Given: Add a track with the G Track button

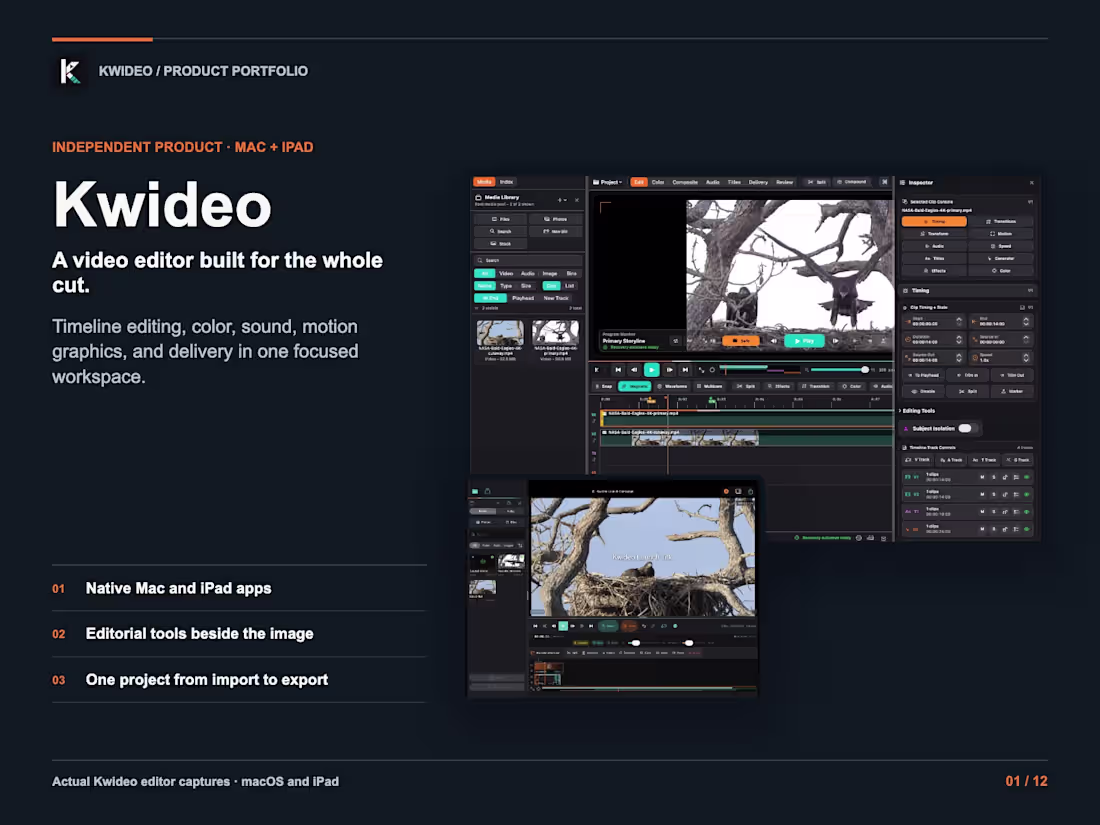Looking at the screenshot, I should click(x=1018, y=460).
